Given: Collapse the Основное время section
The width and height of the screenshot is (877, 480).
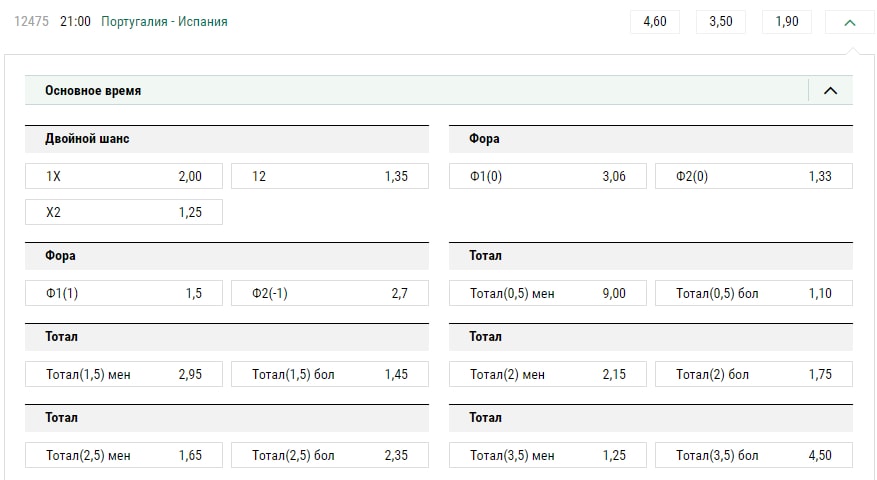Looking at the screenshot, I should click(830, 91).
